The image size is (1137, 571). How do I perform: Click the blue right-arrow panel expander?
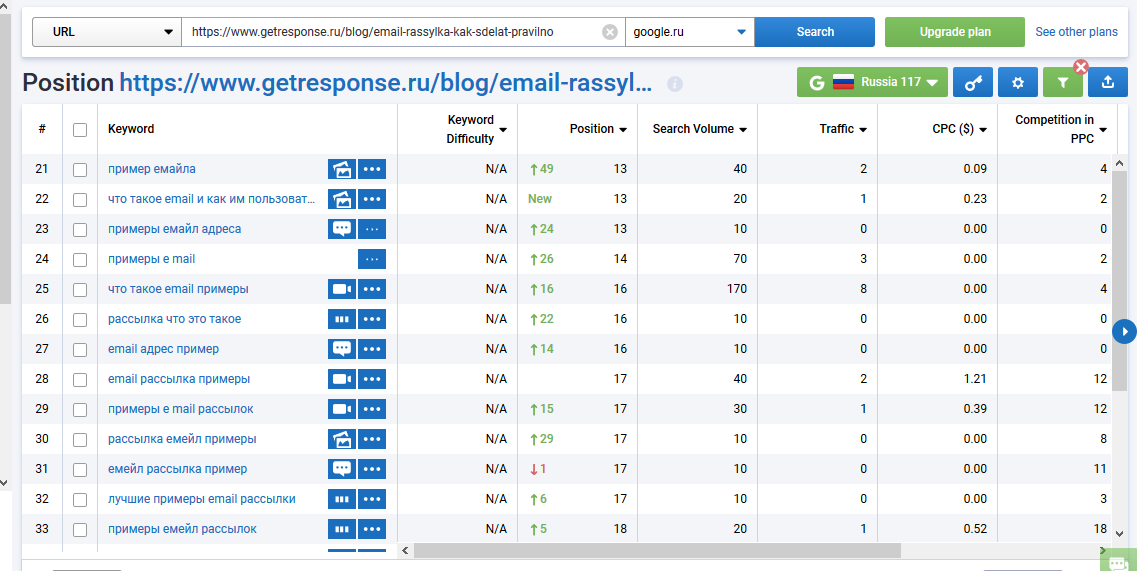click(x=1124, y=332)
